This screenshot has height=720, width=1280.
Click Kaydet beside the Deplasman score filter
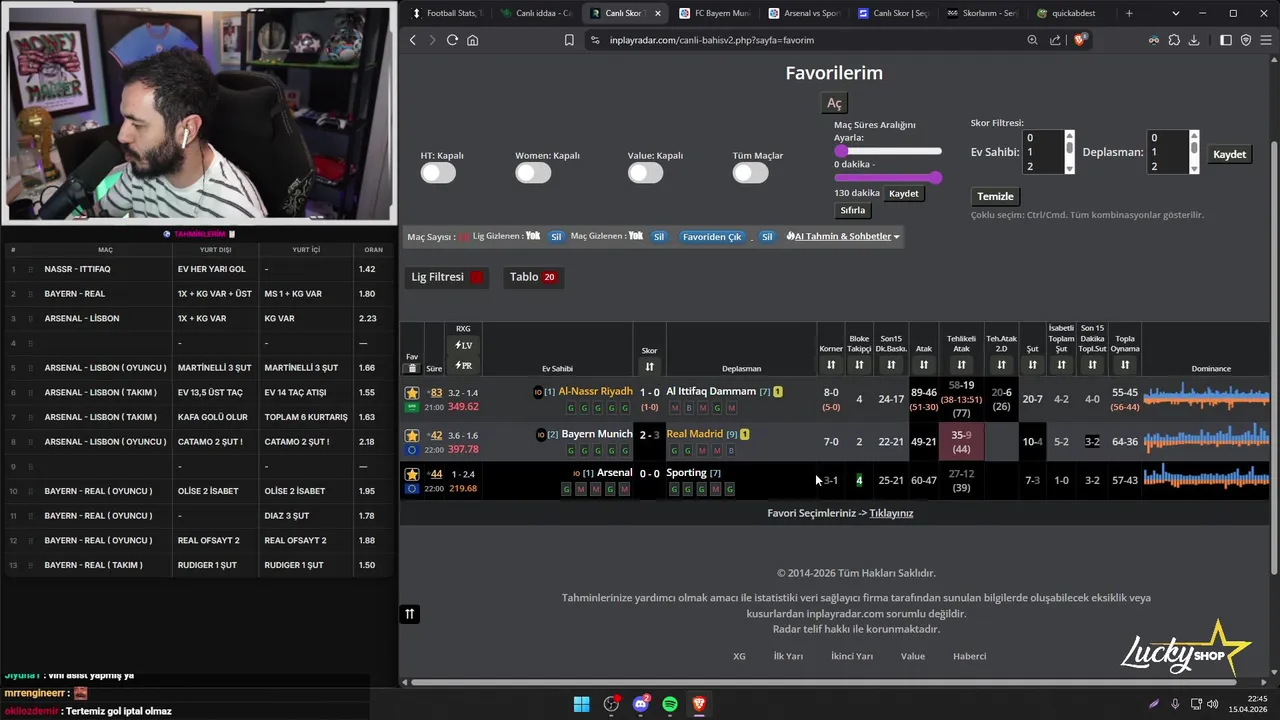(1229, 154)
